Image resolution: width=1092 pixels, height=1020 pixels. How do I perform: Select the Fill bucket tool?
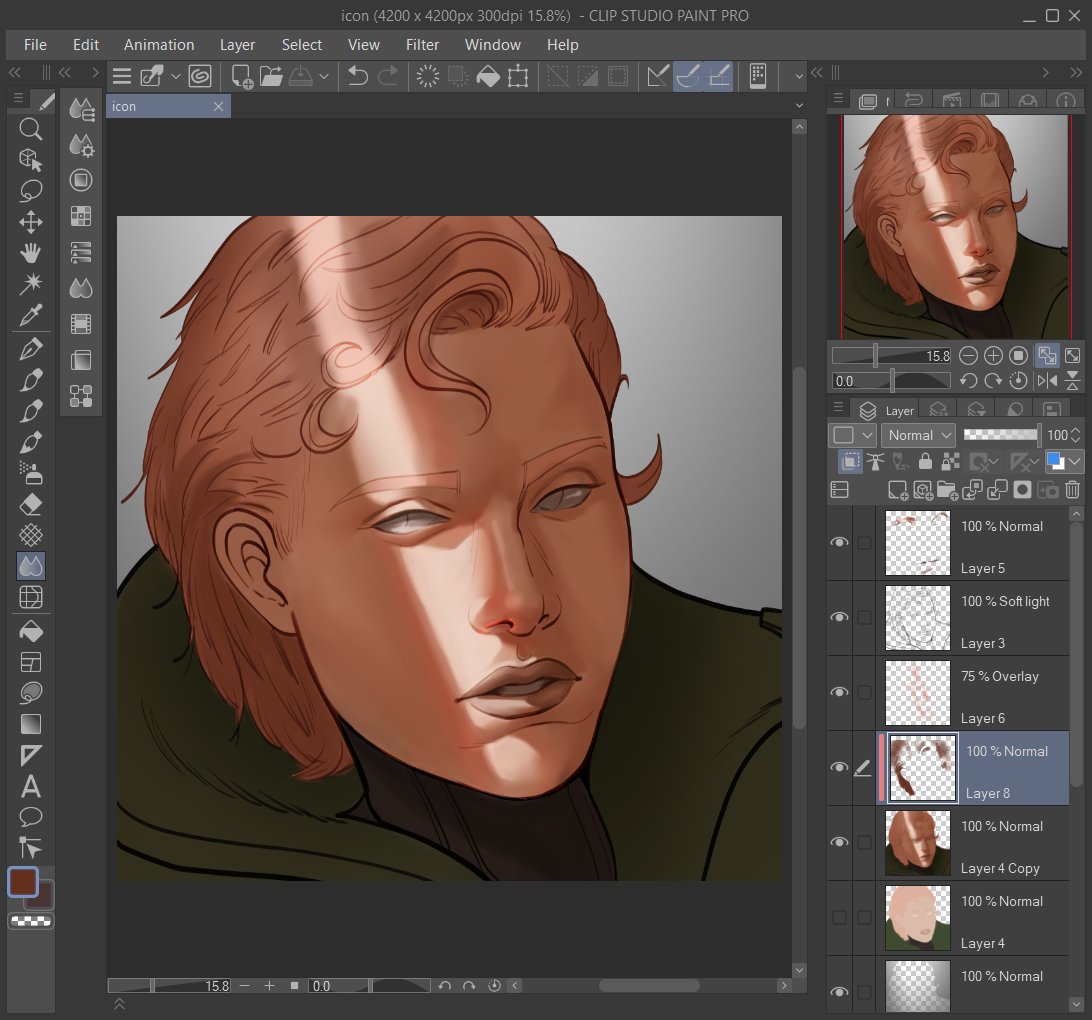(30, 631)
